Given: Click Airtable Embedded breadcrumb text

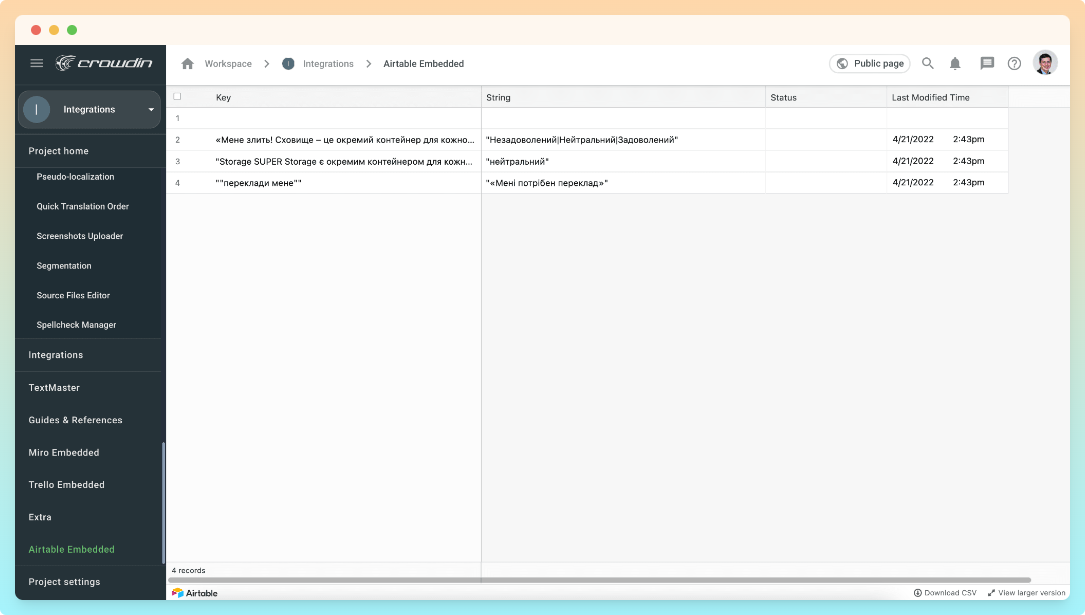Looking at the screenshot, I should [x=423, y=64].
